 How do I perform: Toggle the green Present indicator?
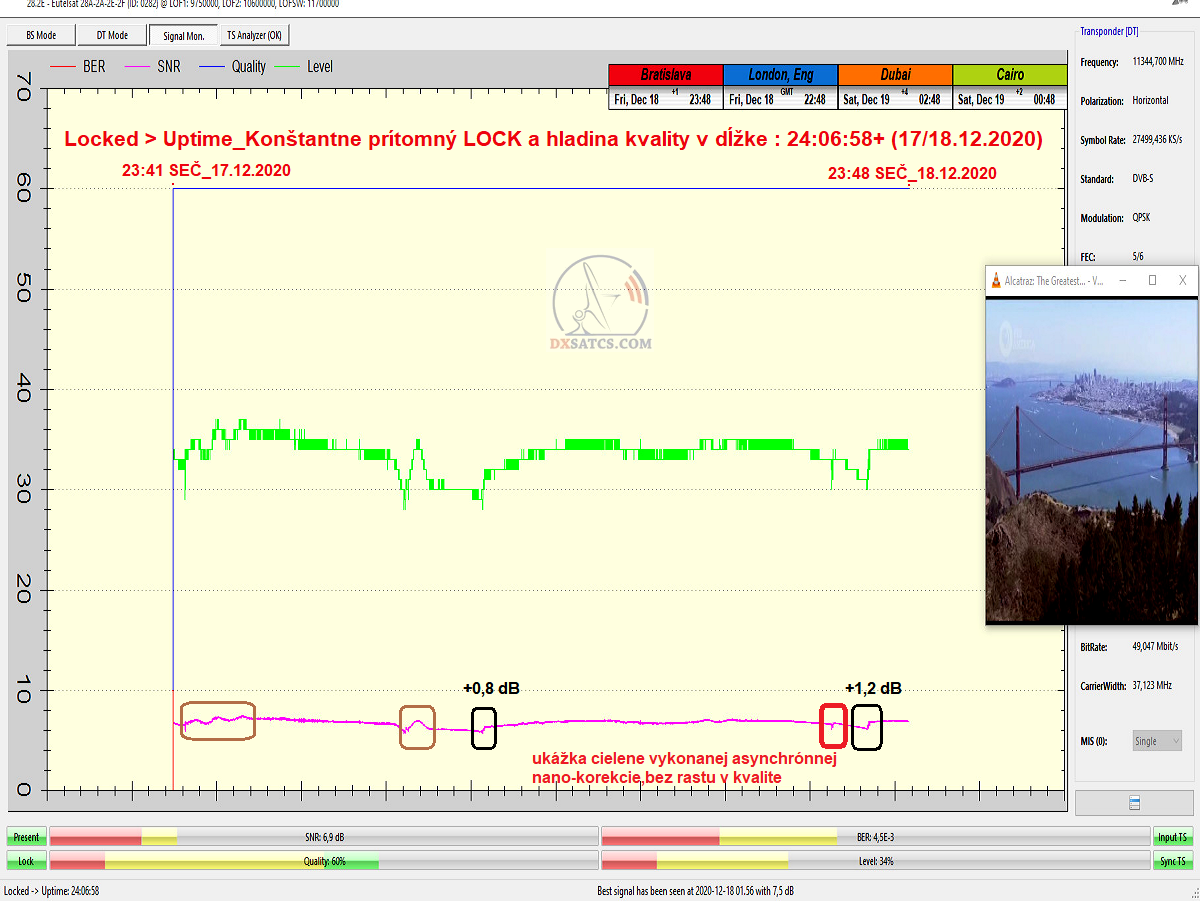coord(26,837)
